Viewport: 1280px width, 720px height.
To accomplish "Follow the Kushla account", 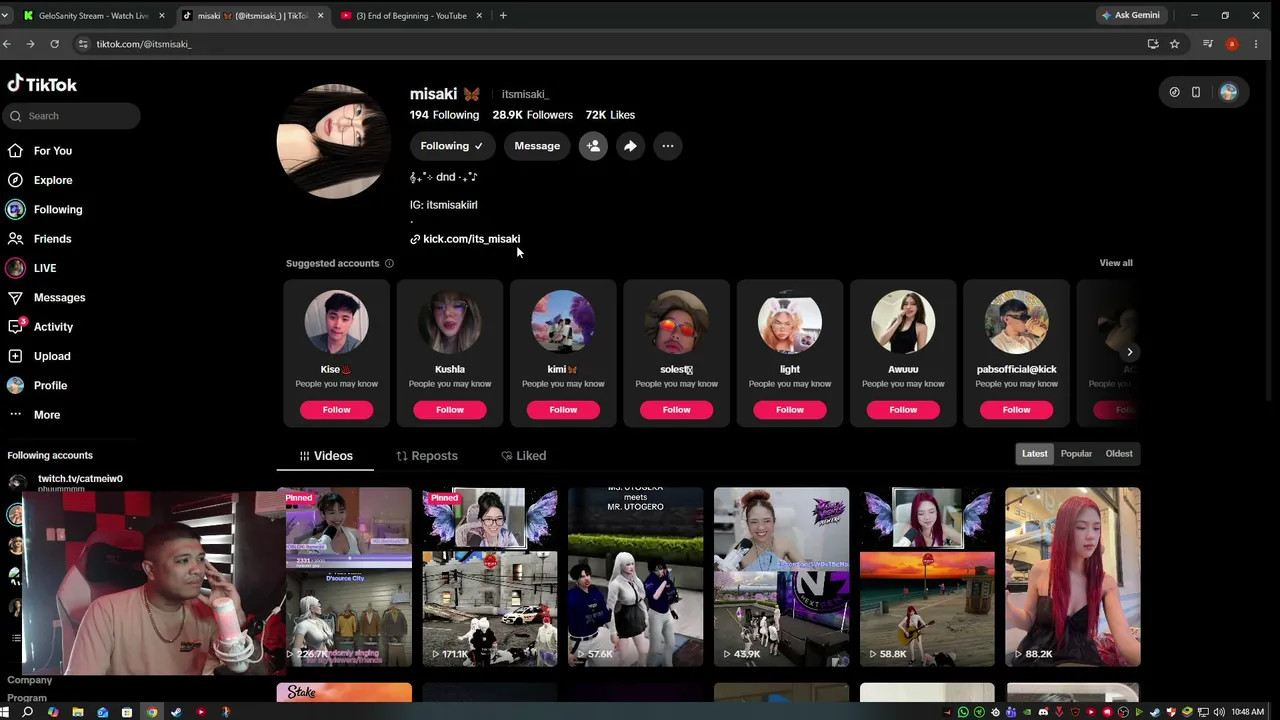I will [450, 410].
